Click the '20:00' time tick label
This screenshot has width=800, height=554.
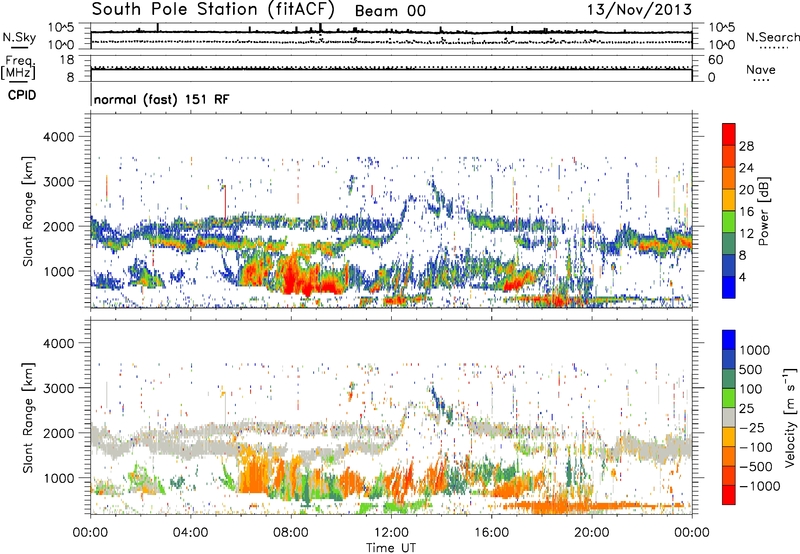point(591,533)
